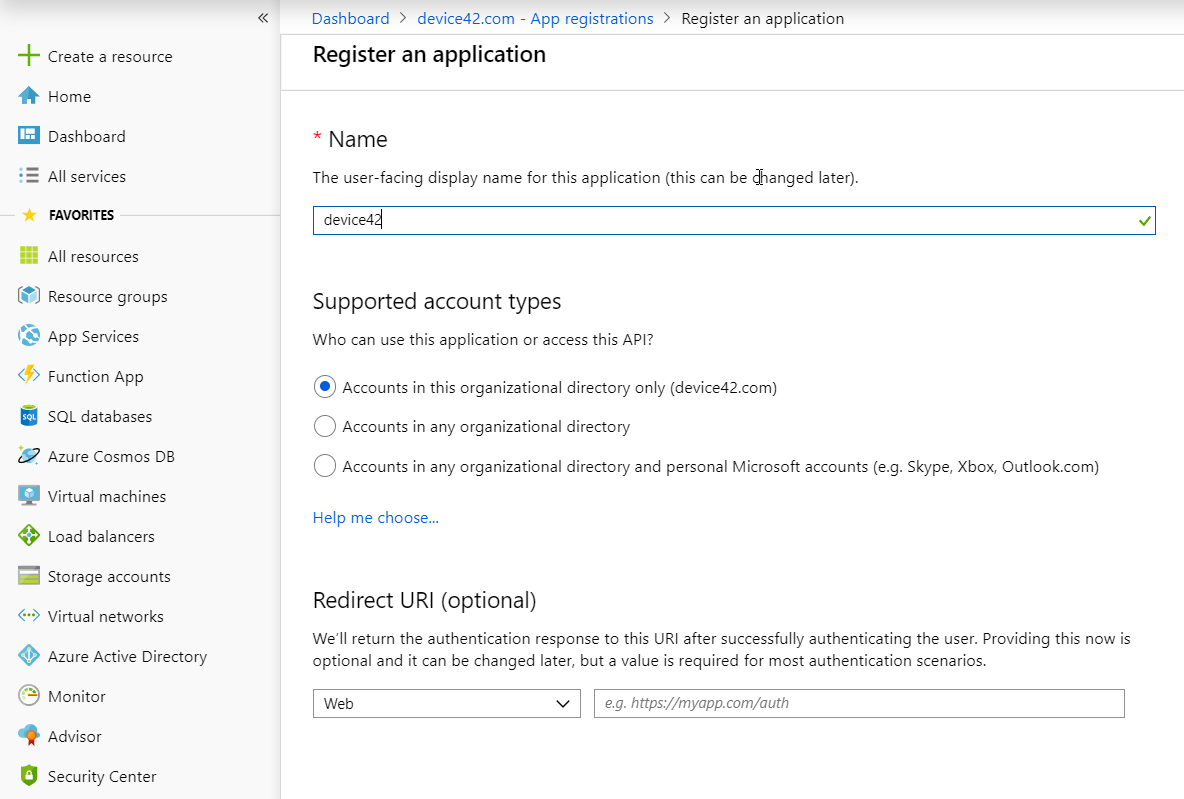Click the Home icon in the sidebar

(29, 96)
